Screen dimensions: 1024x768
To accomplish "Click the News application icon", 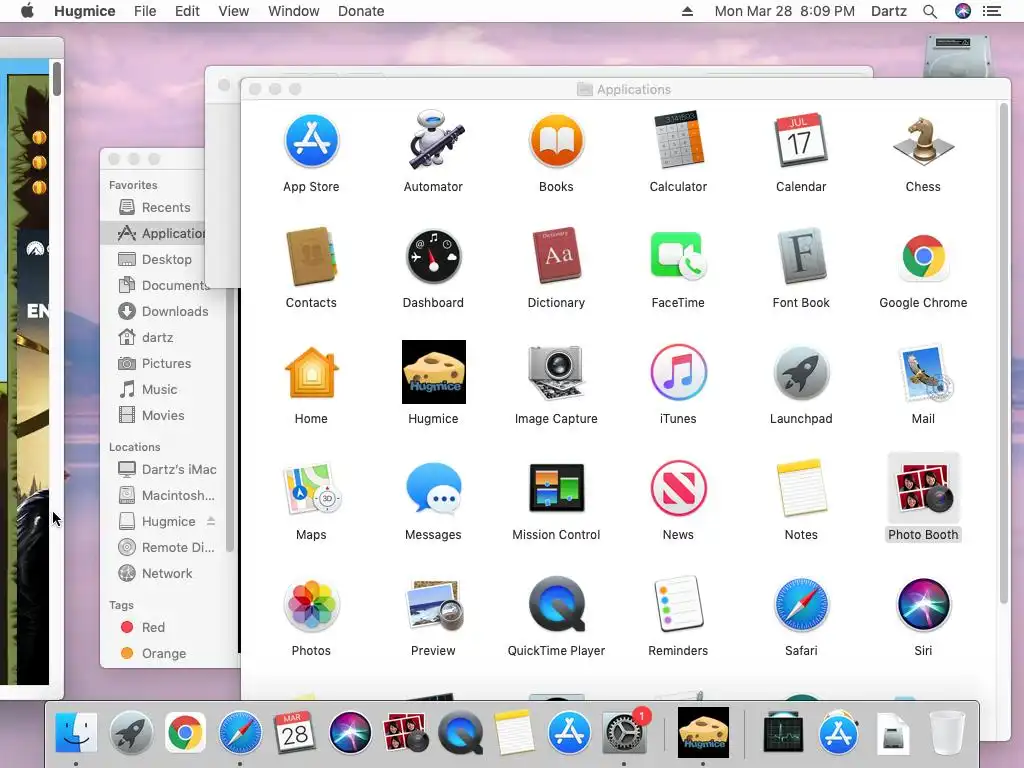I will 678,488.
